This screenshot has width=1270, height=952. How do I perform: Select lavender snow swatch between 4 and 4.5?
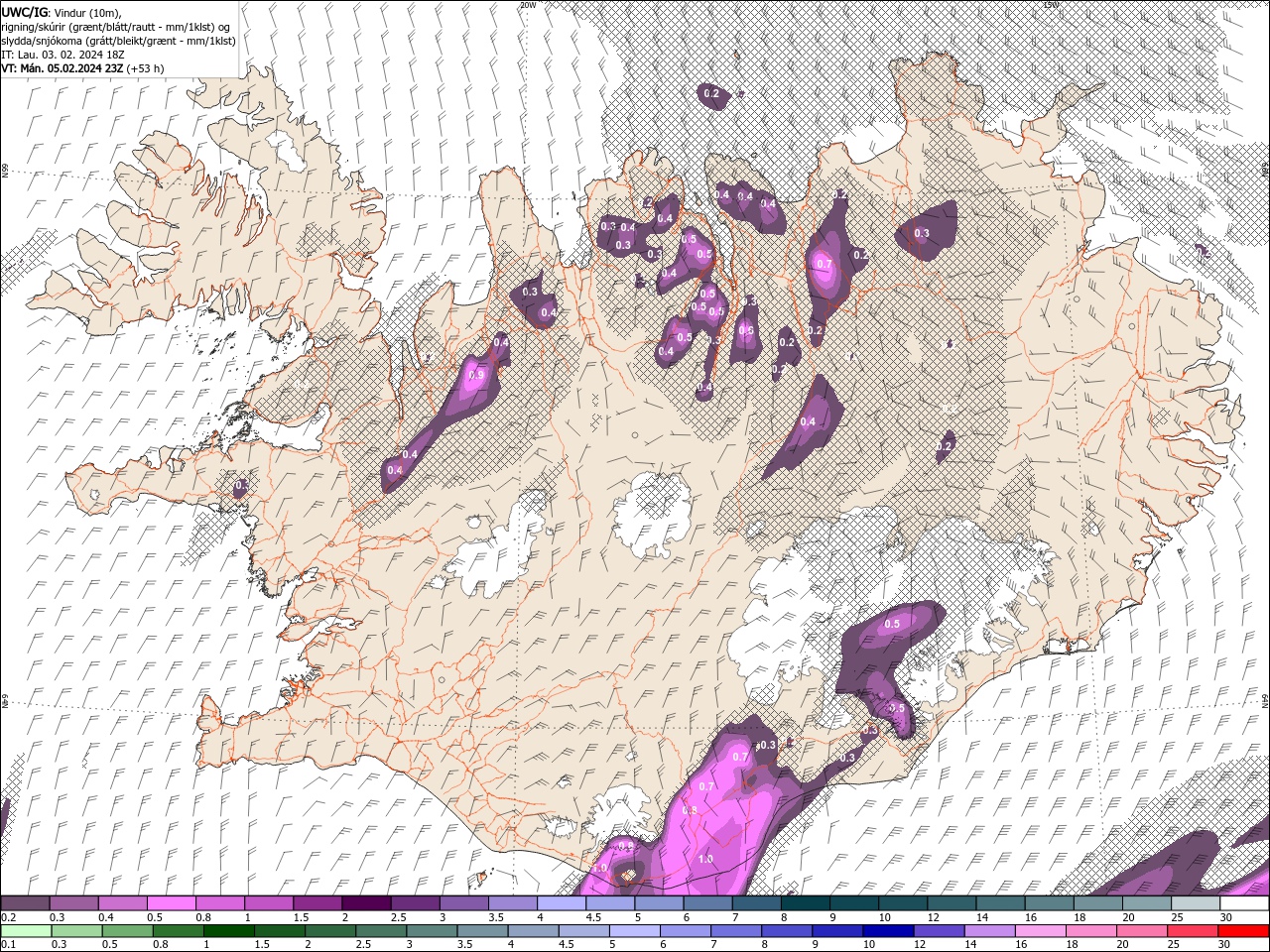[561, 903]
